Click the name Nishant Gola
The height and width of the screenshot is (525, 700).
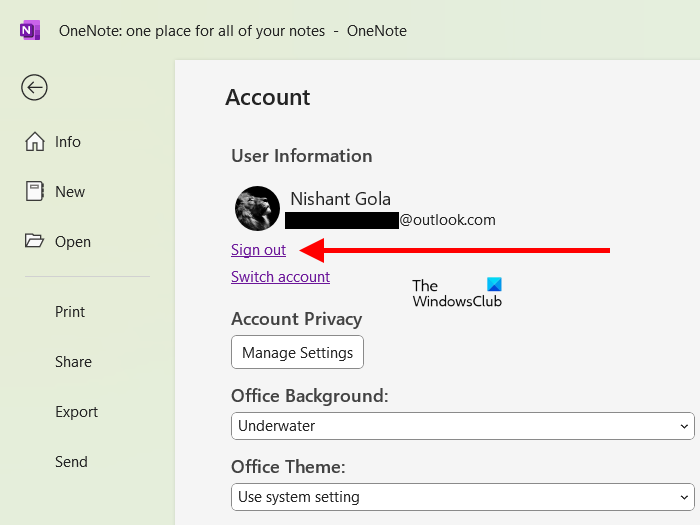(340, 198)
